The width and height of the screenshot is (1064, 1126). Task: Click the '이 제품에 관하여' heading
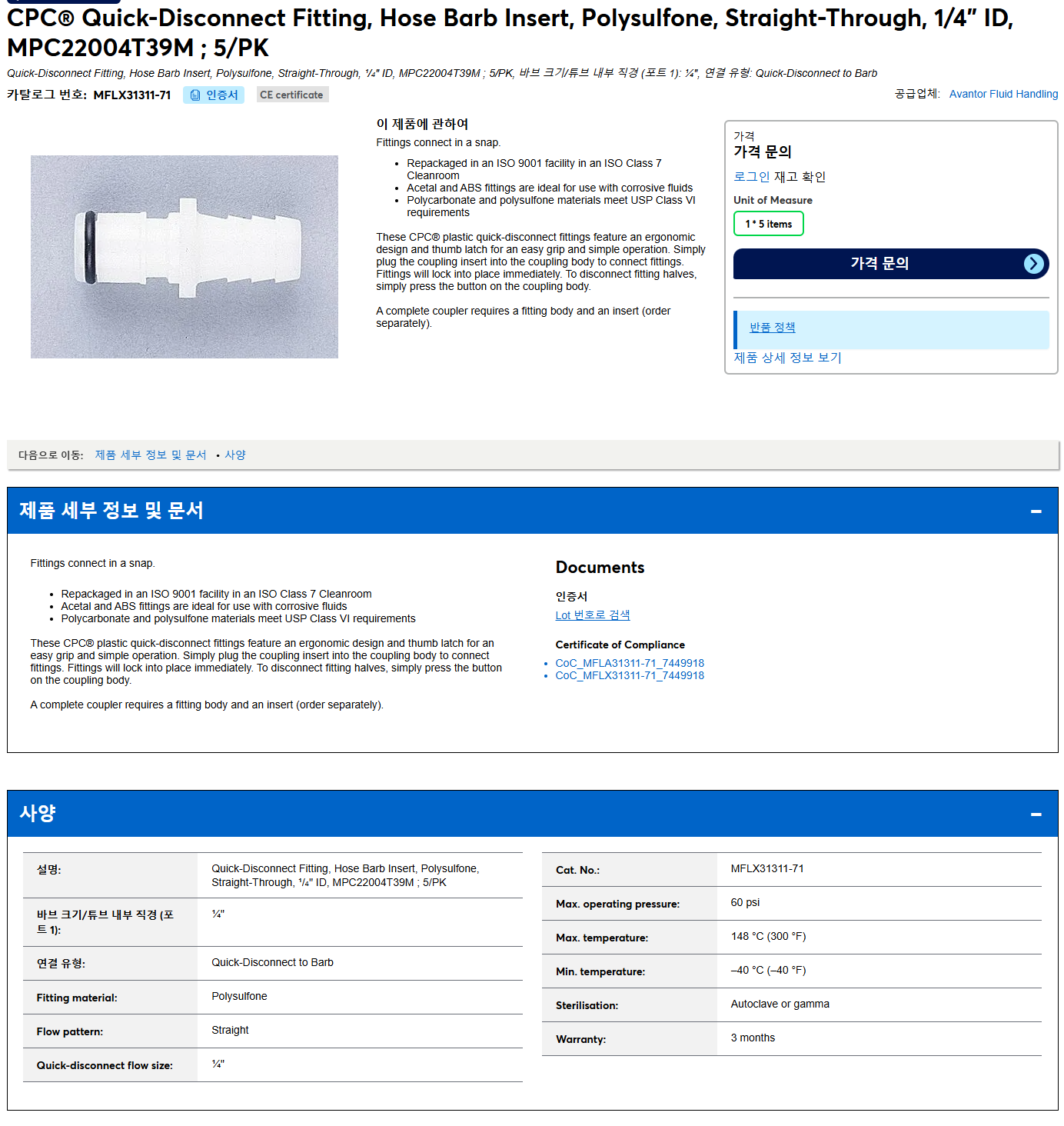[x=422, y=124]
